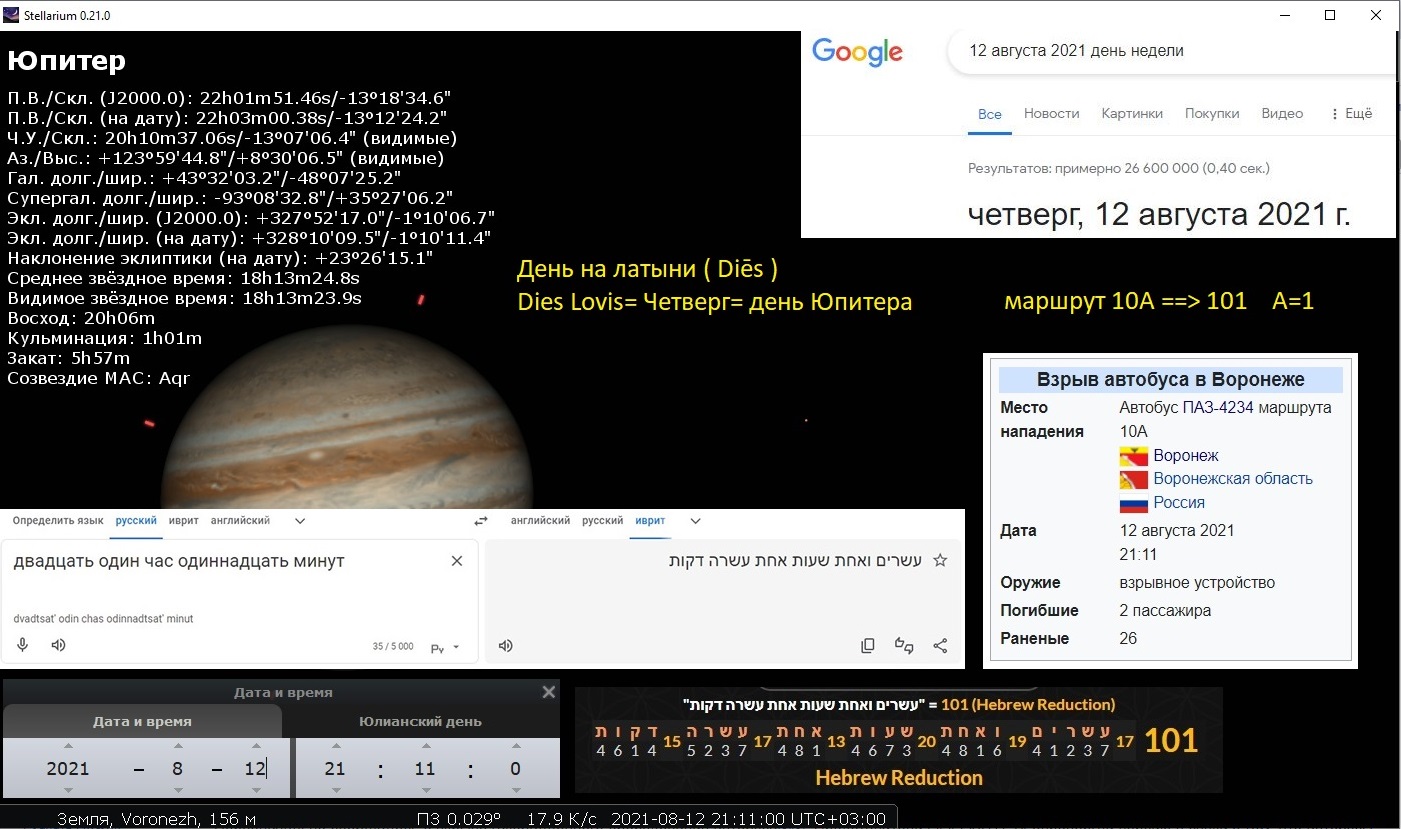Open the ПАЗ-4234 link
Image resolution: width=1401 pixels, height=829 pixels.
click(1218, 408)
